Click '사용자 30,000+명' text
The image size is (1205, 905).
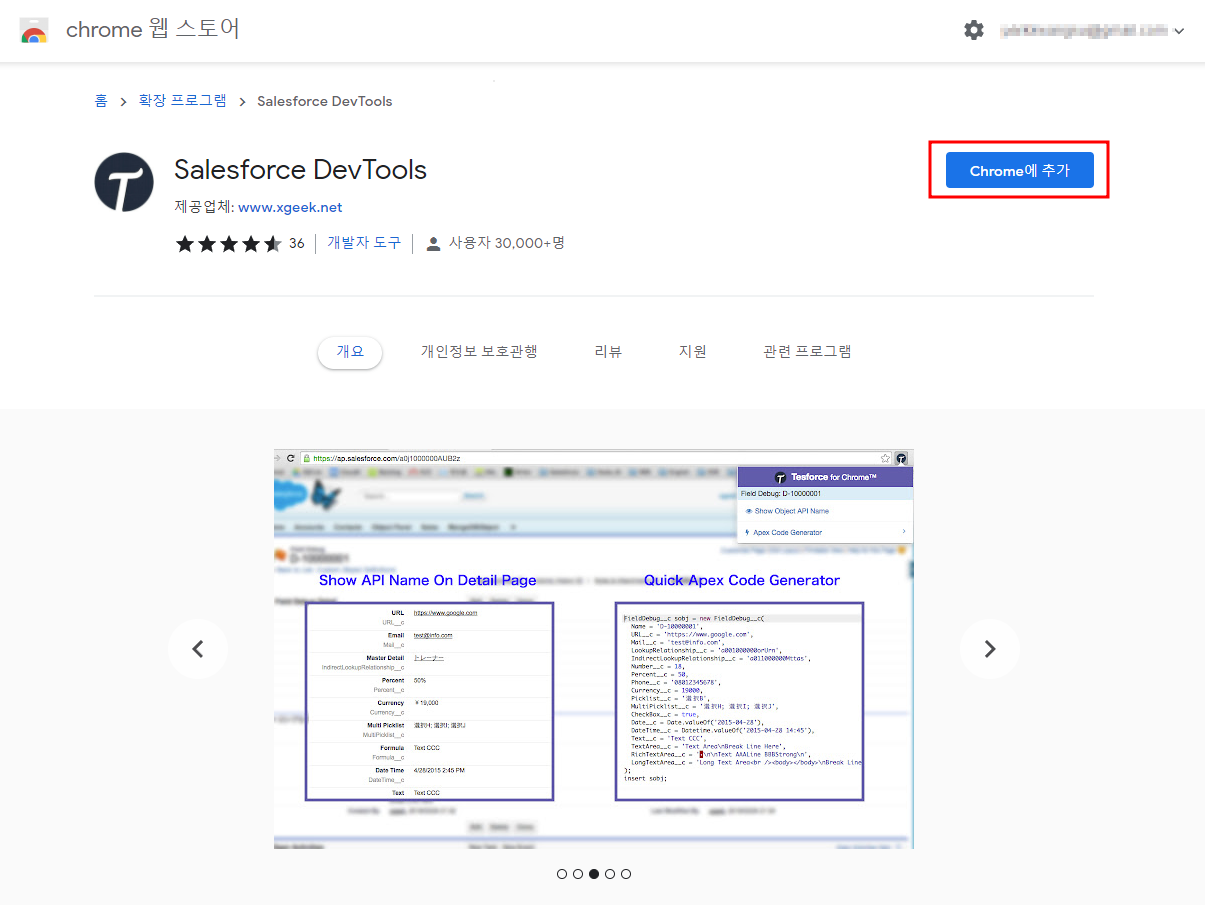tap(507, 243)
